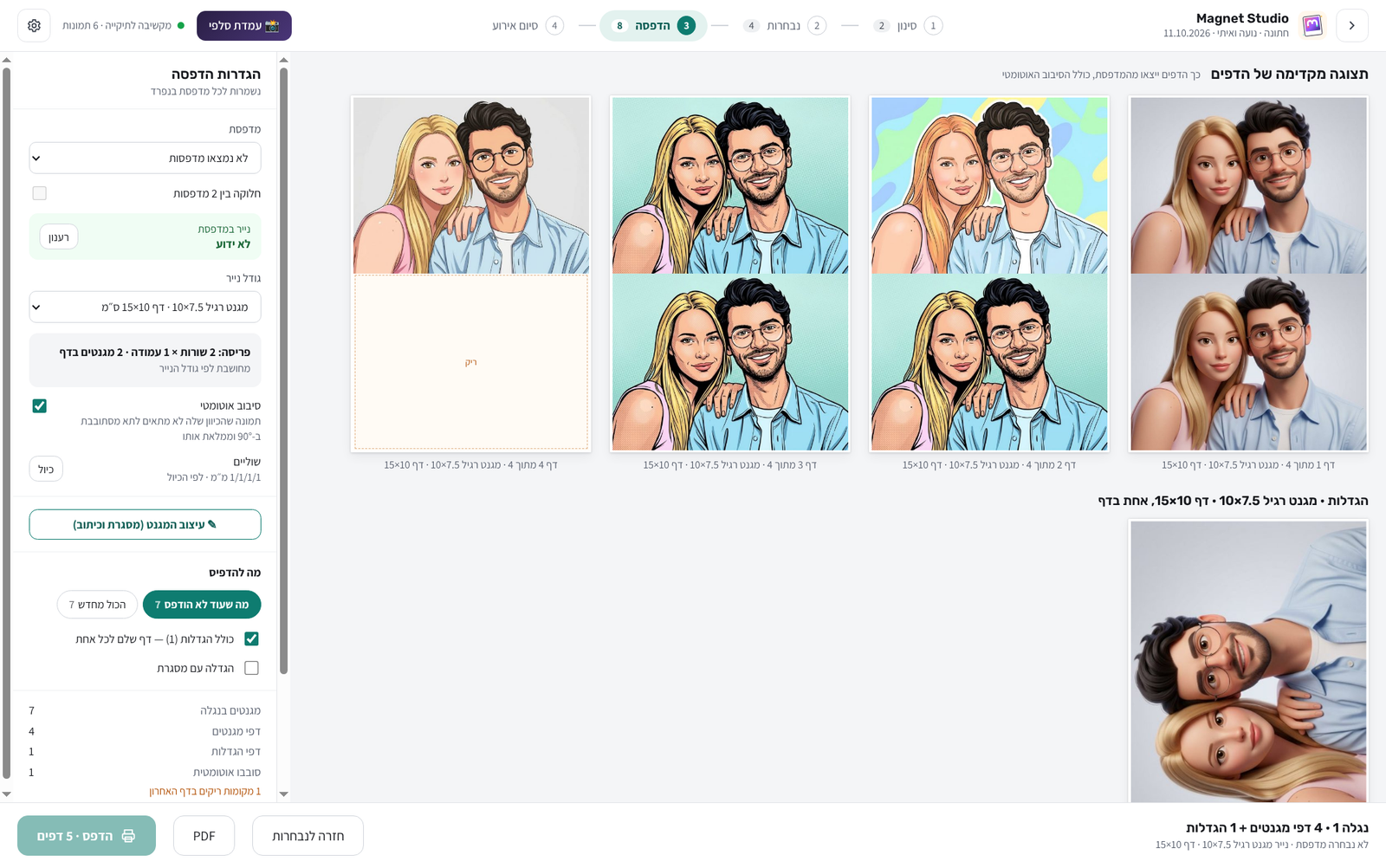
Task: Click settings panel scrollbar down arrow
Action: point(7,794)
